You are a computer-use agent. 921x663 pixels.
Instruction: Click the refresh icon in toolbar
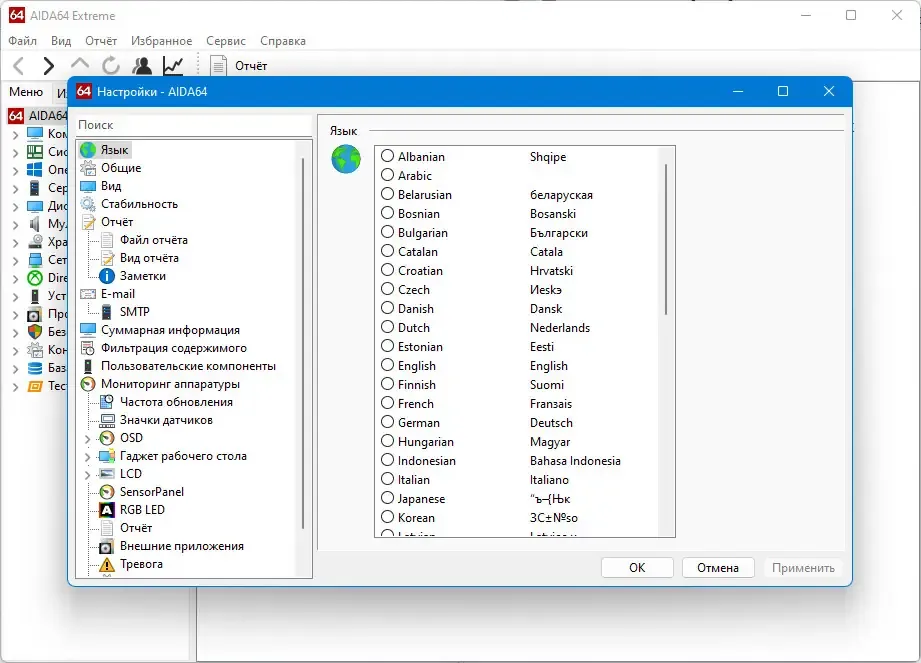tap(110, 66)
